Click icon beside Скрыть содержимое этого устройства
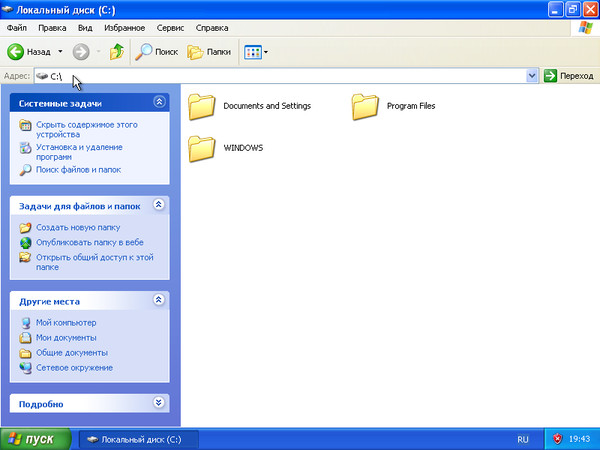The width and height of the screenshot is (600, 450). tap(25, 125)
